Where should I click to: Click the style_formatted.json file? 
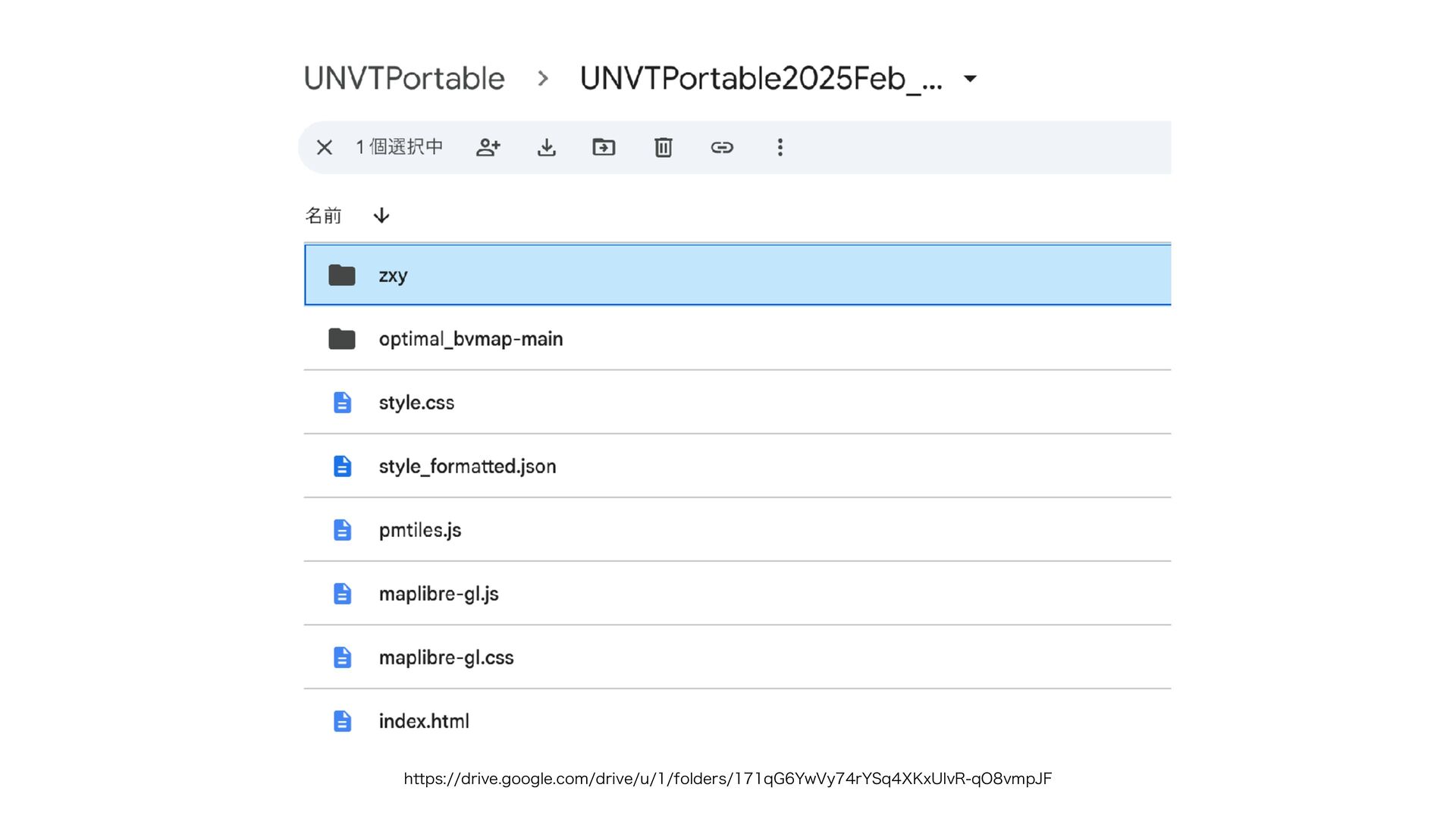(467, 466)
